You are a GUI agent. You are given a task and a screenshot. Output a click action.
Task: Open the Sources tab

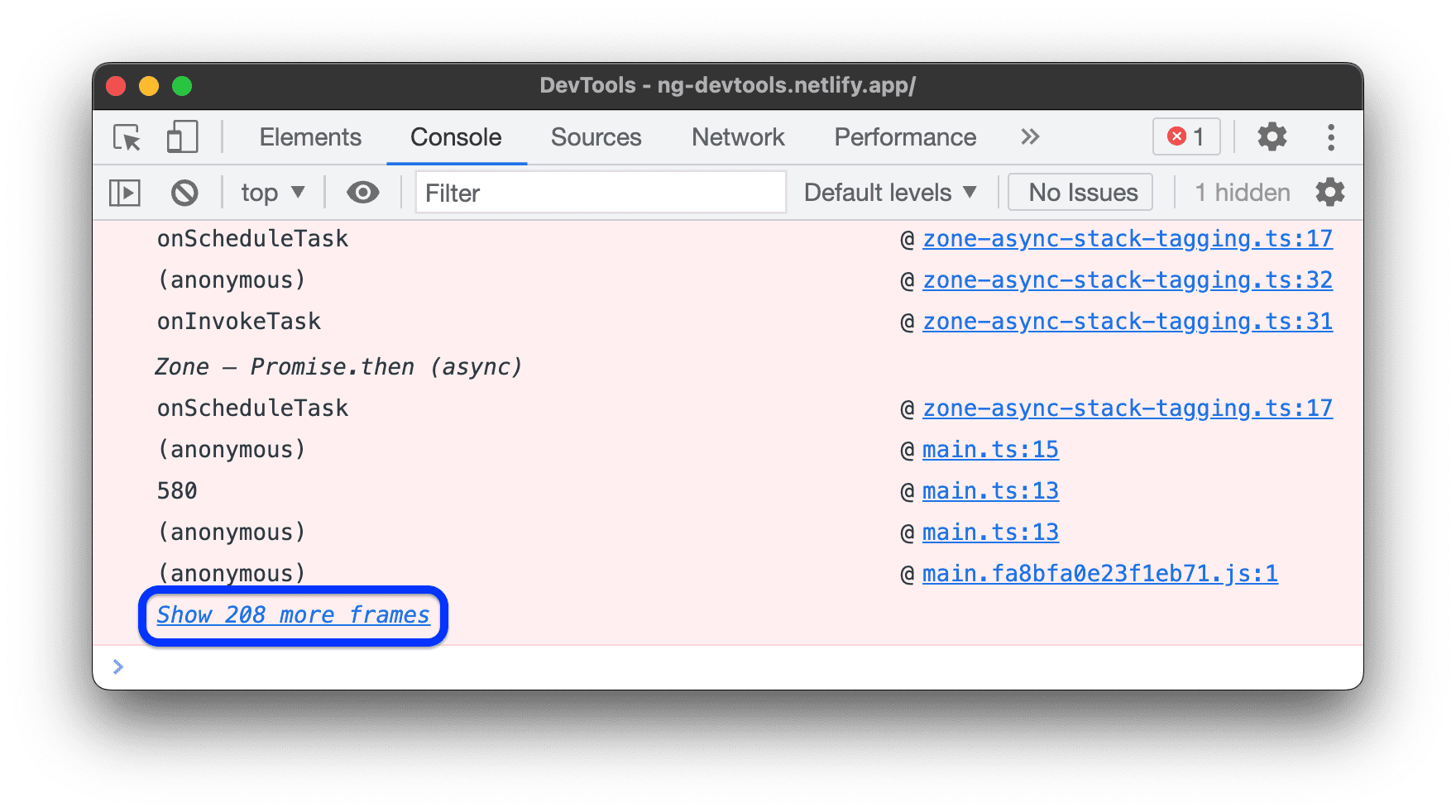[596, 137]
